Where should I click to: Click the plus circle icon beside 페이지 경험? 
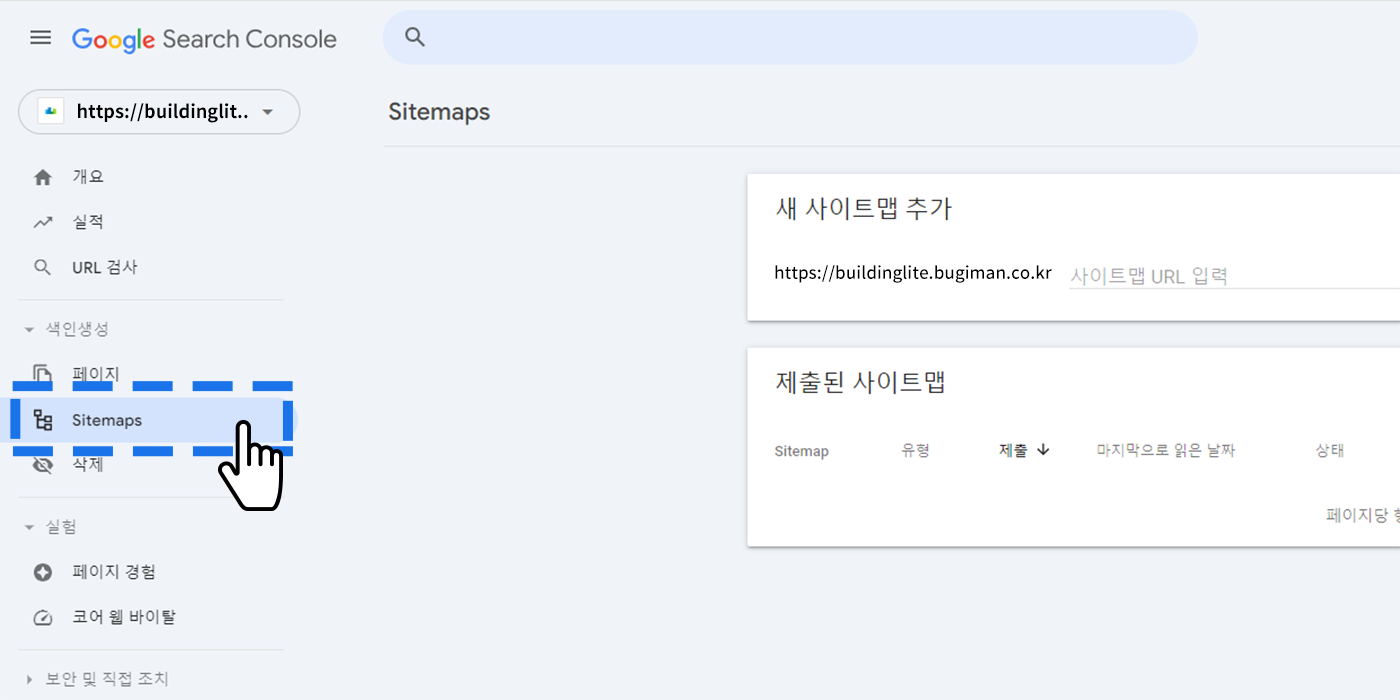pyautogui.click(x=42, y=573)
